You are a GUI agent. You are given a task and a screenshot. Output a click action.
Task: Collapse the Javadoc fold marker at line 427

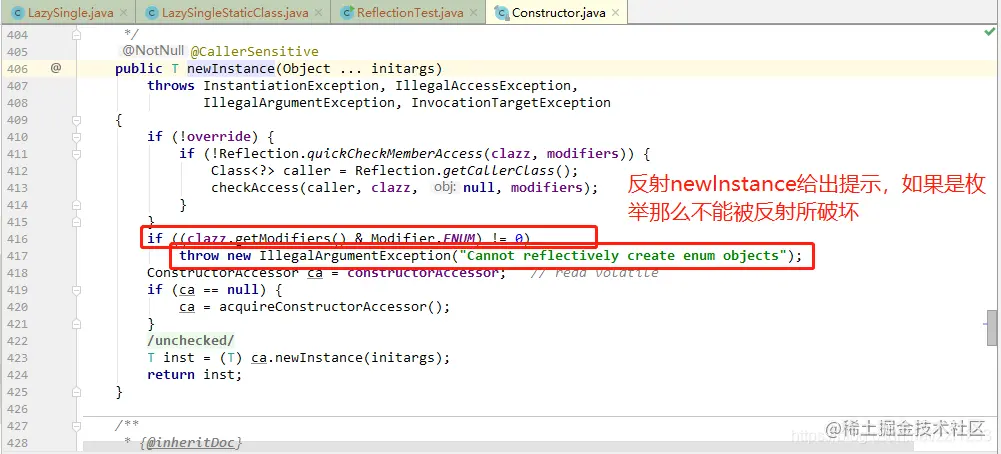pyautogui.click(x=77, y=425)
